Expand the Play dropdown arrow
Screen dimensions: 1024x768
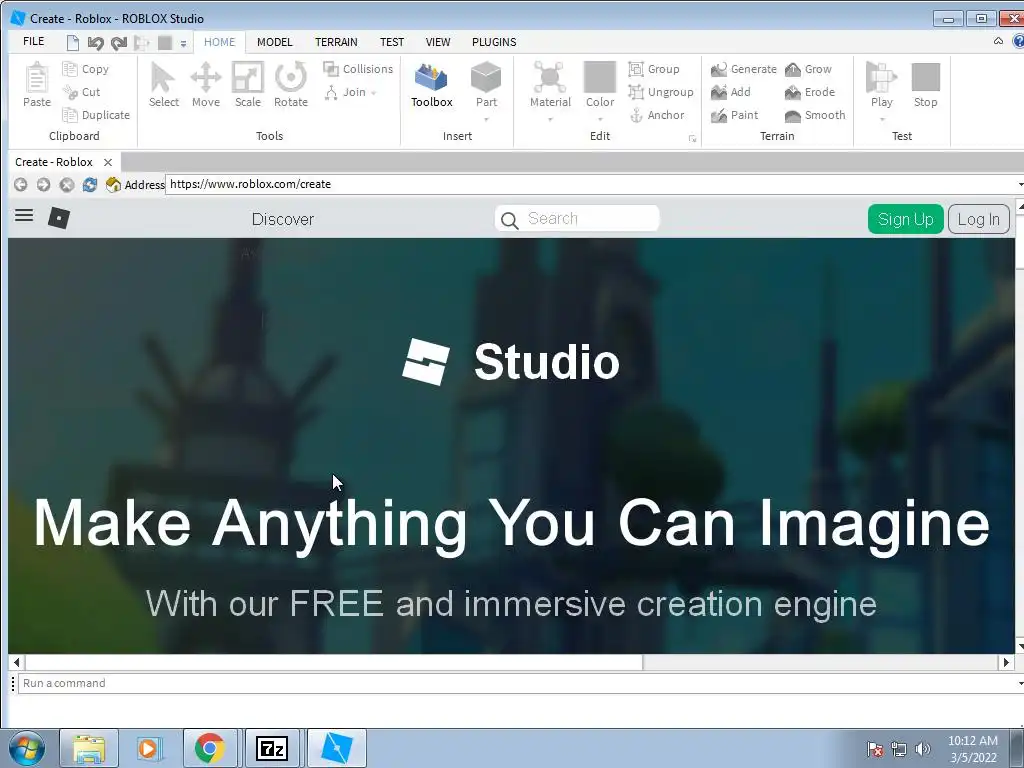[882, 120]
